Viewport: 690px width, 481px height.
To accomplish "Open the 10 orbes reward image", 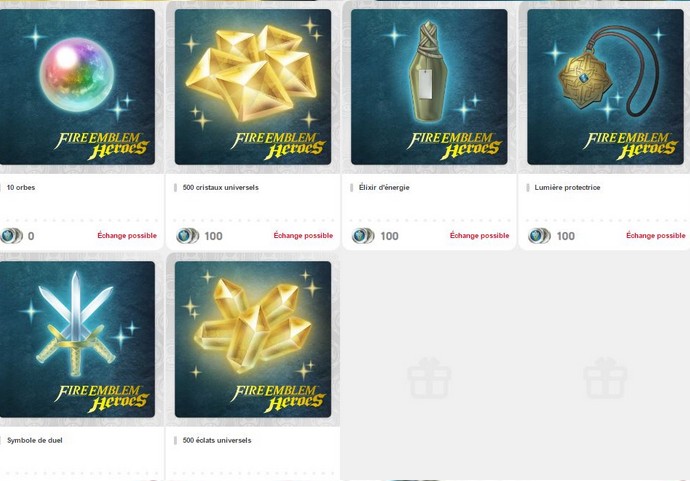I will 77,87.
